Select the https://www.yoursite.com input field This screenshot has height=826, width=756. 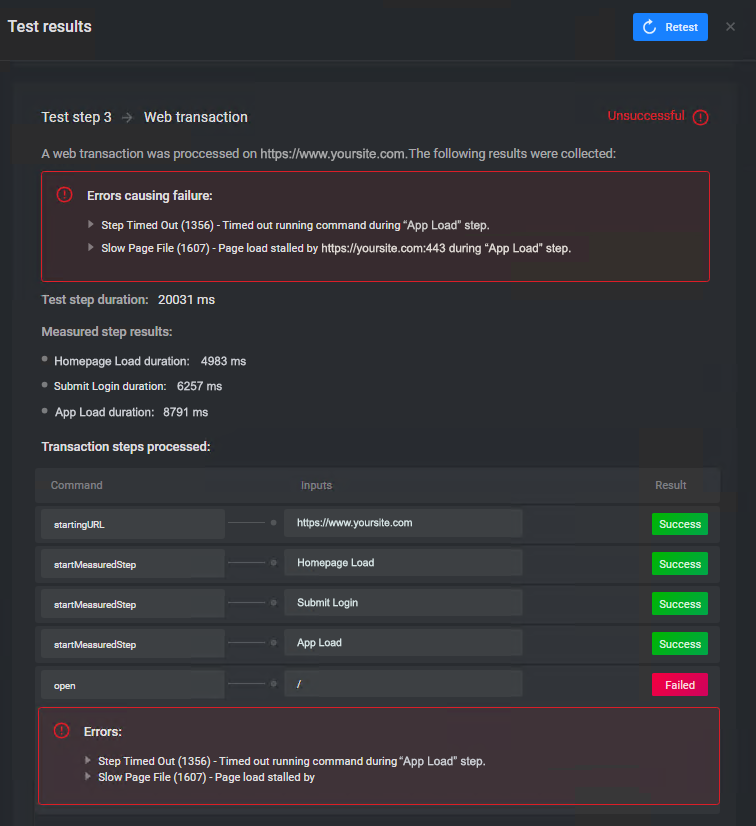coord(403,523)
